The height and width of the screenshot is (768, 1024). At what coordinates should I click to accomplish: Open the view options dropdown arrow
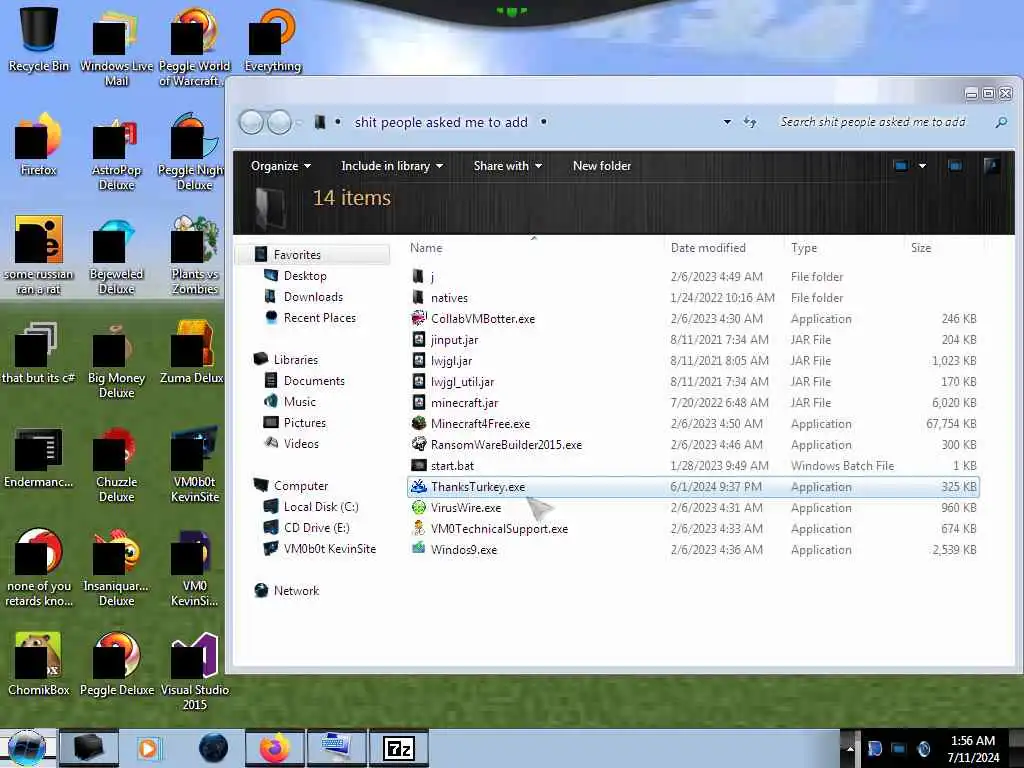tap(922, 166)
